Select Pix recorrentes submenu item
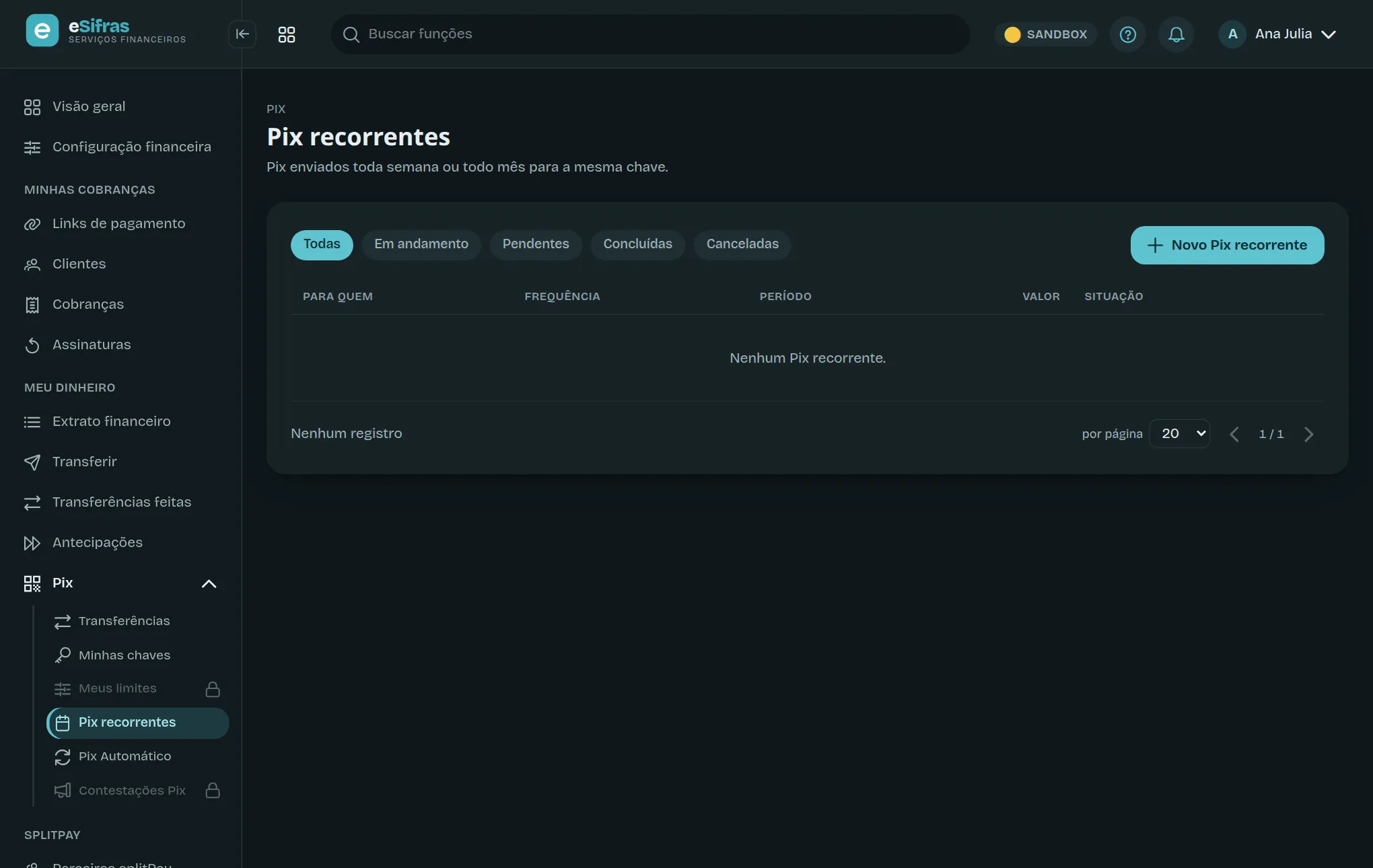This screenshot has width=1373, height=868. tap(137, 723)
